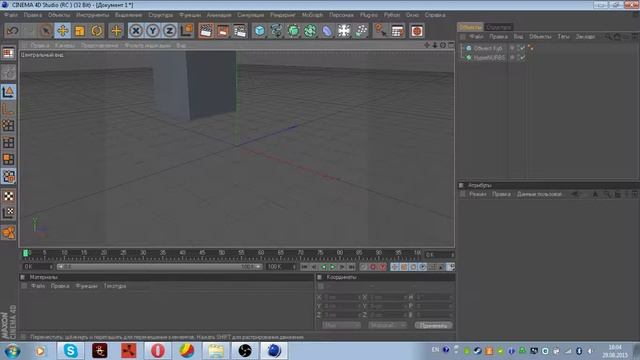Select the polygons mode icon in left sidebar
This screenshot has width=640, height=360.
pos(8,159)
